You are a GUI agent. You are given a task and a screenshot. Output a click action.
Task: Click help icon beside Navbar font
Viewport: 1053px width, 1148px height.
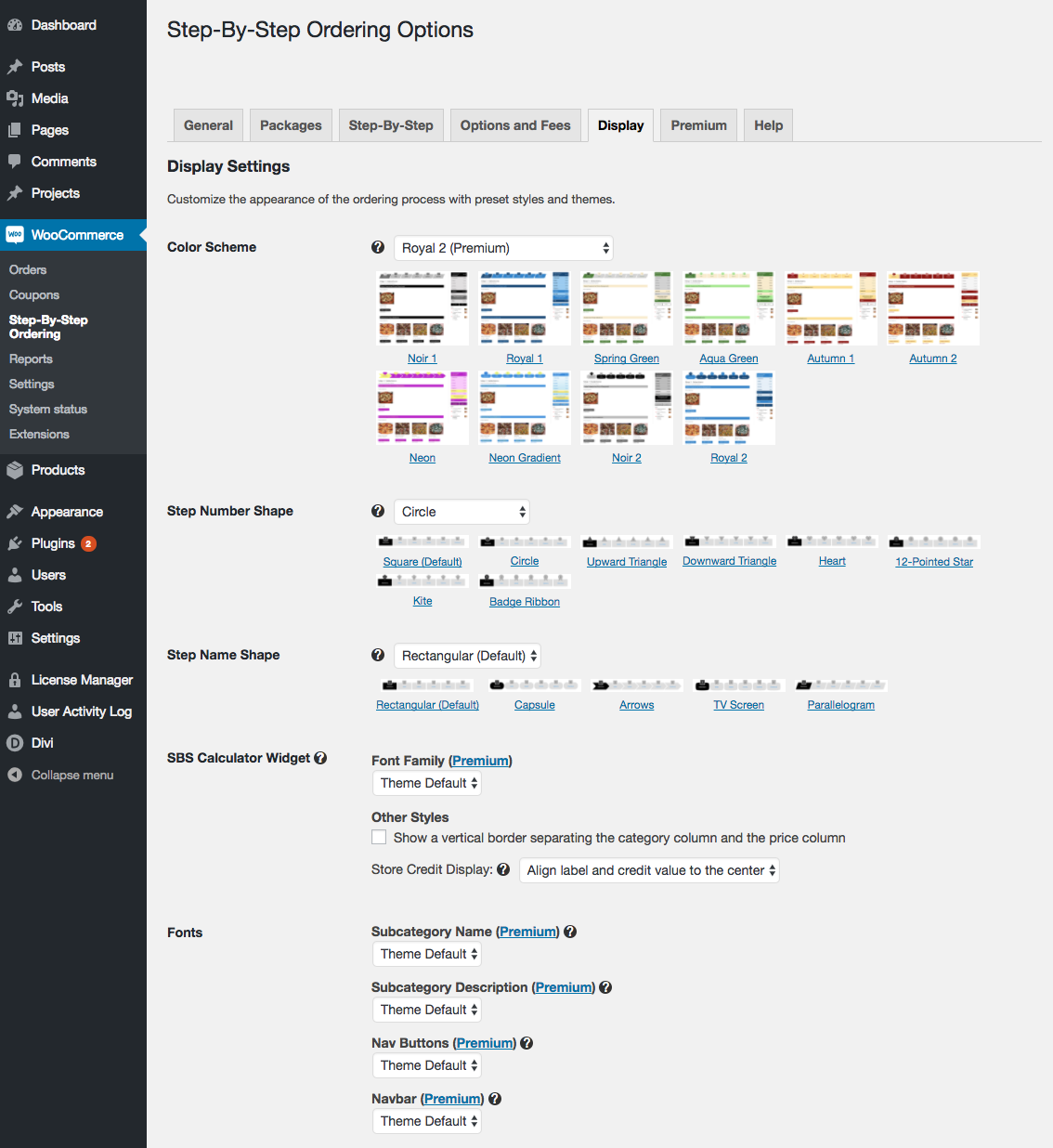point(495,1099)
